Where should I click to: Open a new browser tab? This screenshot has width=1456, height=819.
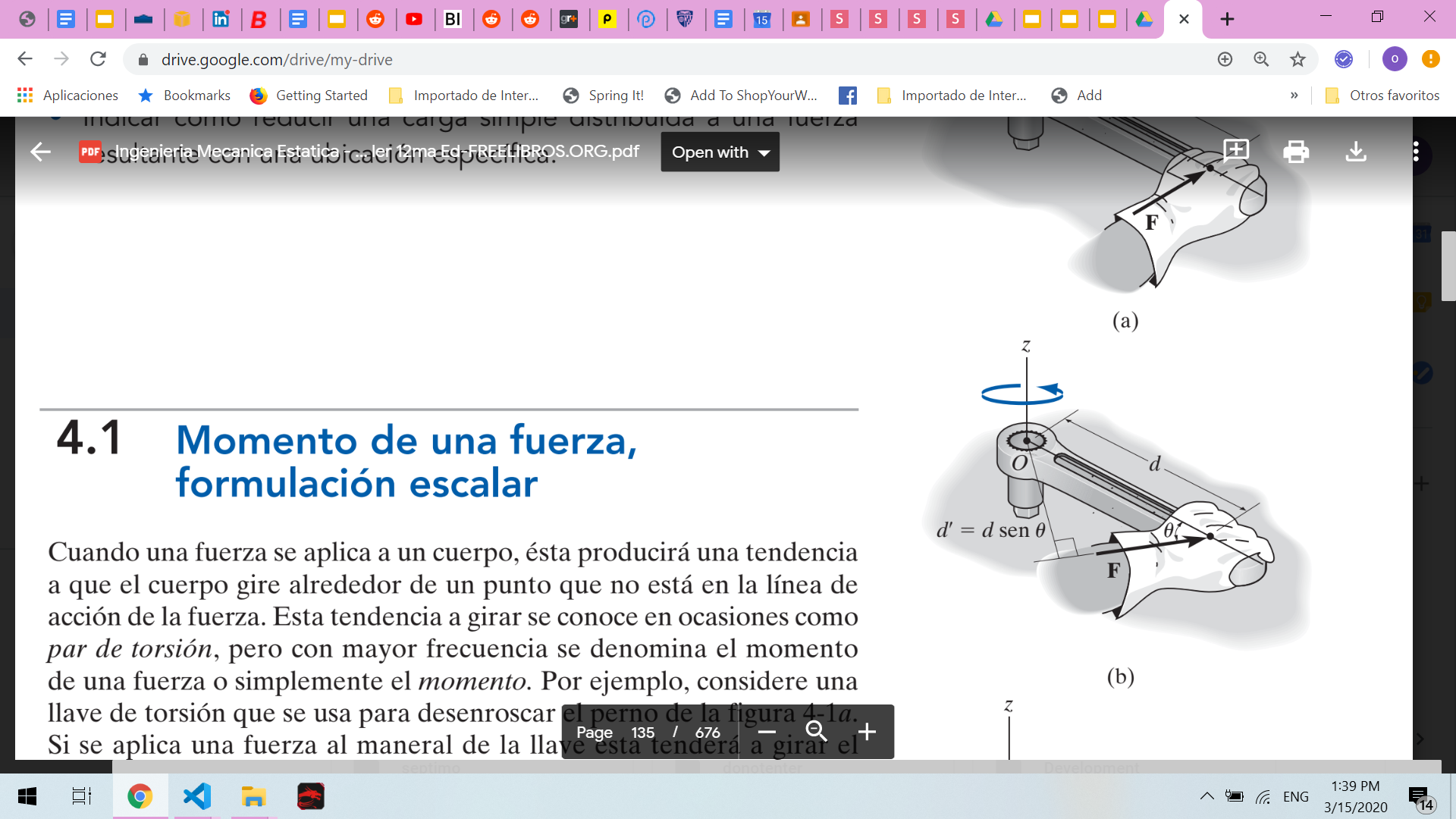1227,19
